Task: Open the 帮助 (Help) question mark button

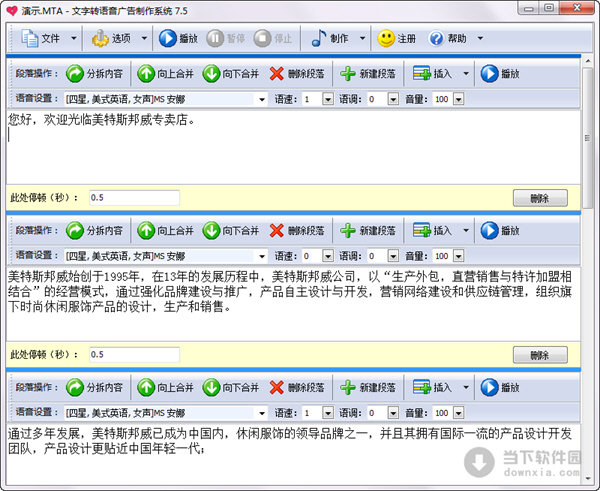Action: (447, 38)
